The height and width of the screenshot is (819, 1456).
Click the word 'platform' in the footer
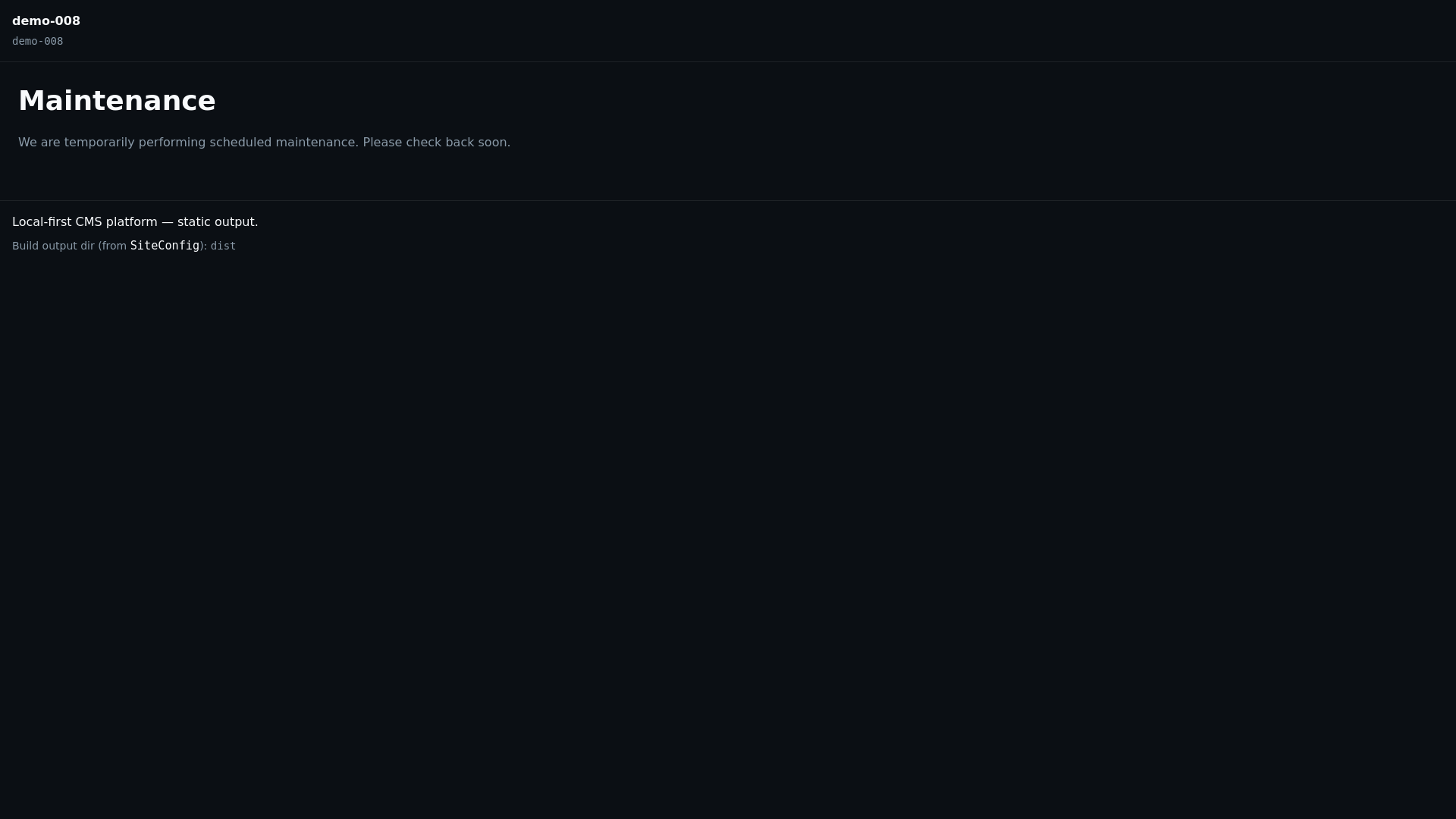click(x=131, y=222)
